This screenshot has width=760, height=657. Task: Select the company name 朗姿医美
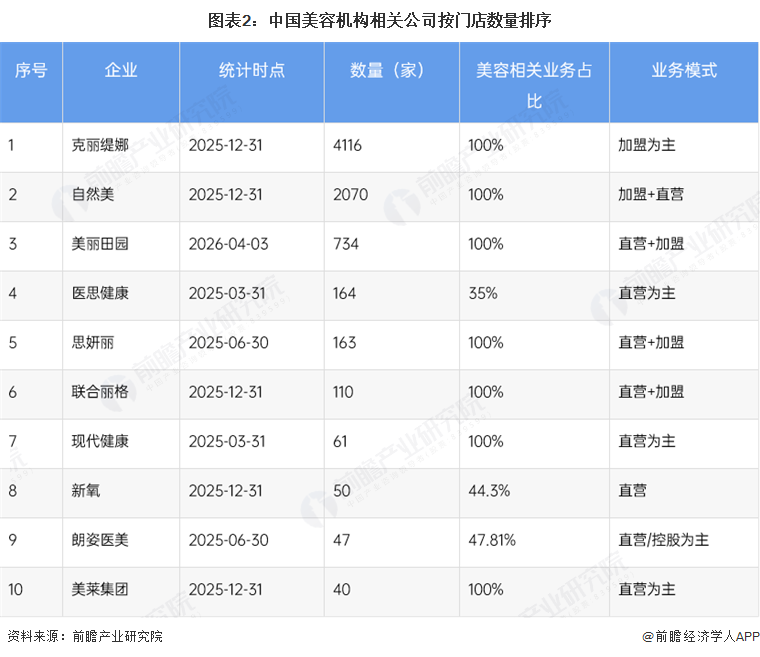[x=100, y=540]
